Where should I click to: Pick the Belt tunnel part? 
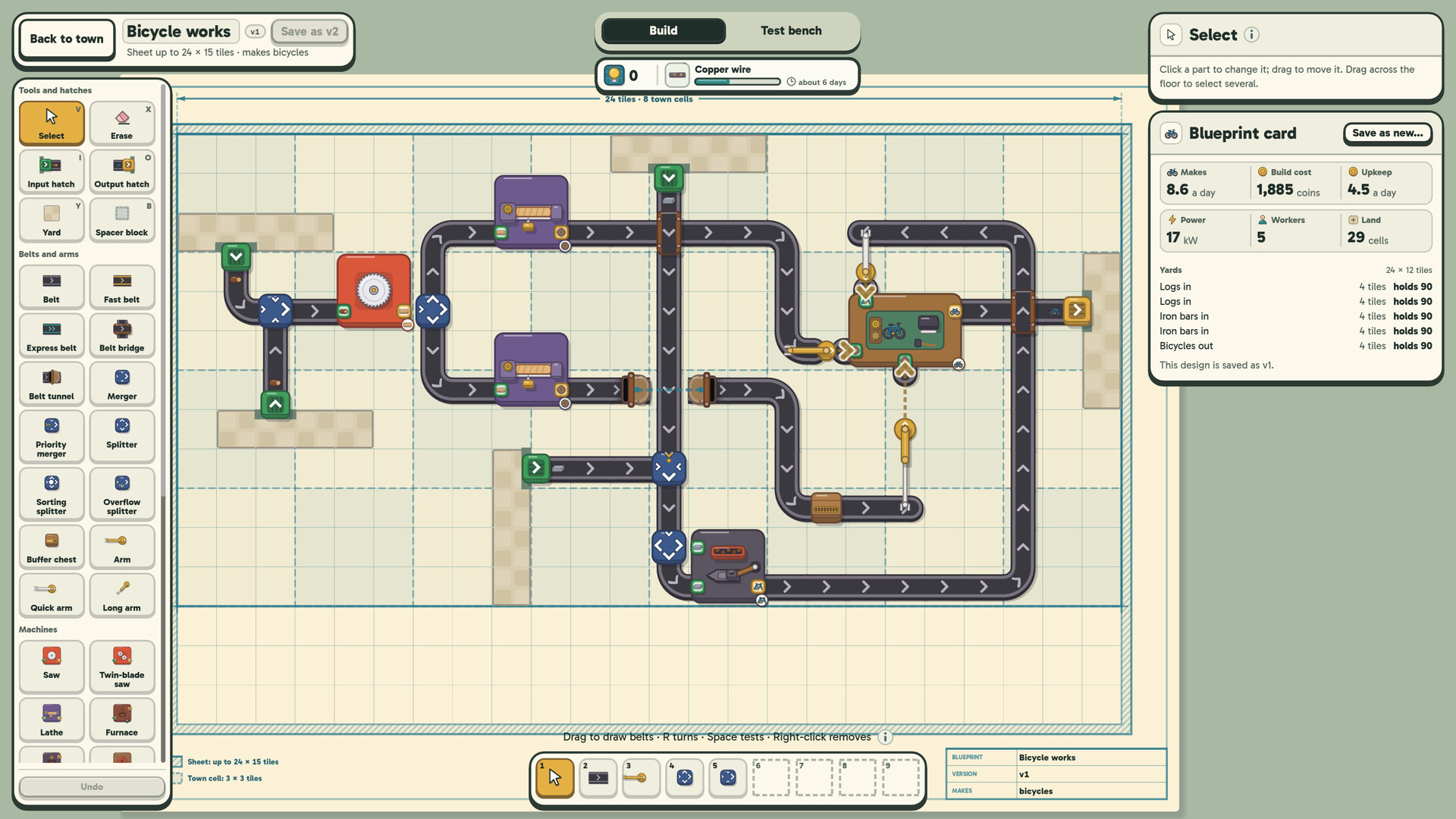(51, 384)
